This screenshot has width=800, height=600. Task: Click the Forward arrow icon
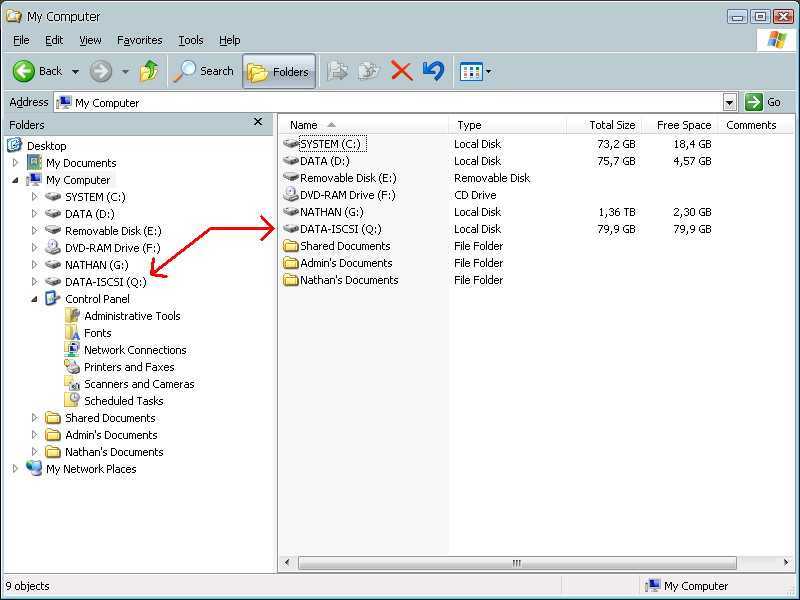[101, 71]
